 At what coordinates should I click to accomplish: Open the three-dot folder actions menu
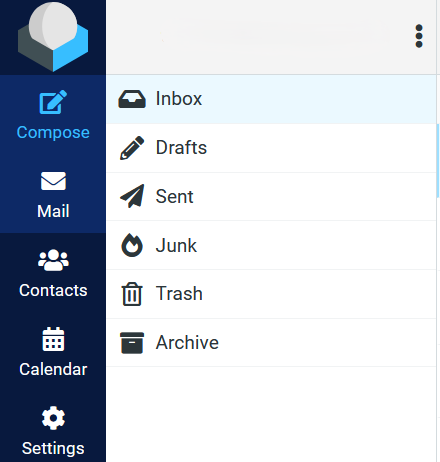[x=419, y=36]
